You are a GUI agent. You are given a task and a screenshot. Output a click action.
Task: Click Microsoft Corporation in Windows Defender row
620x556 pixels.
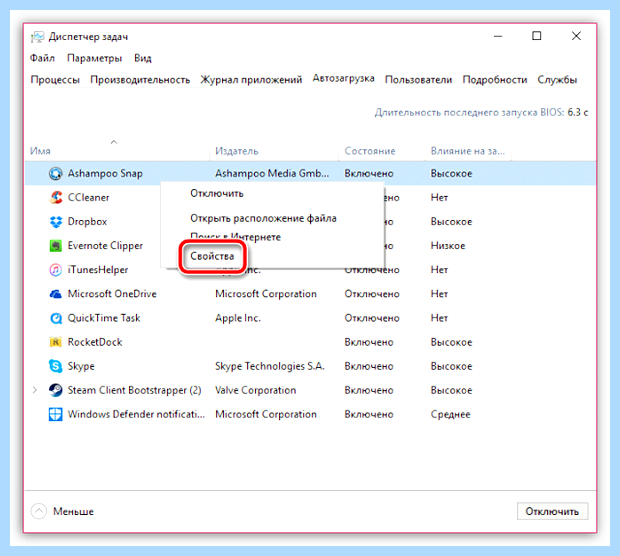point(266,414)
